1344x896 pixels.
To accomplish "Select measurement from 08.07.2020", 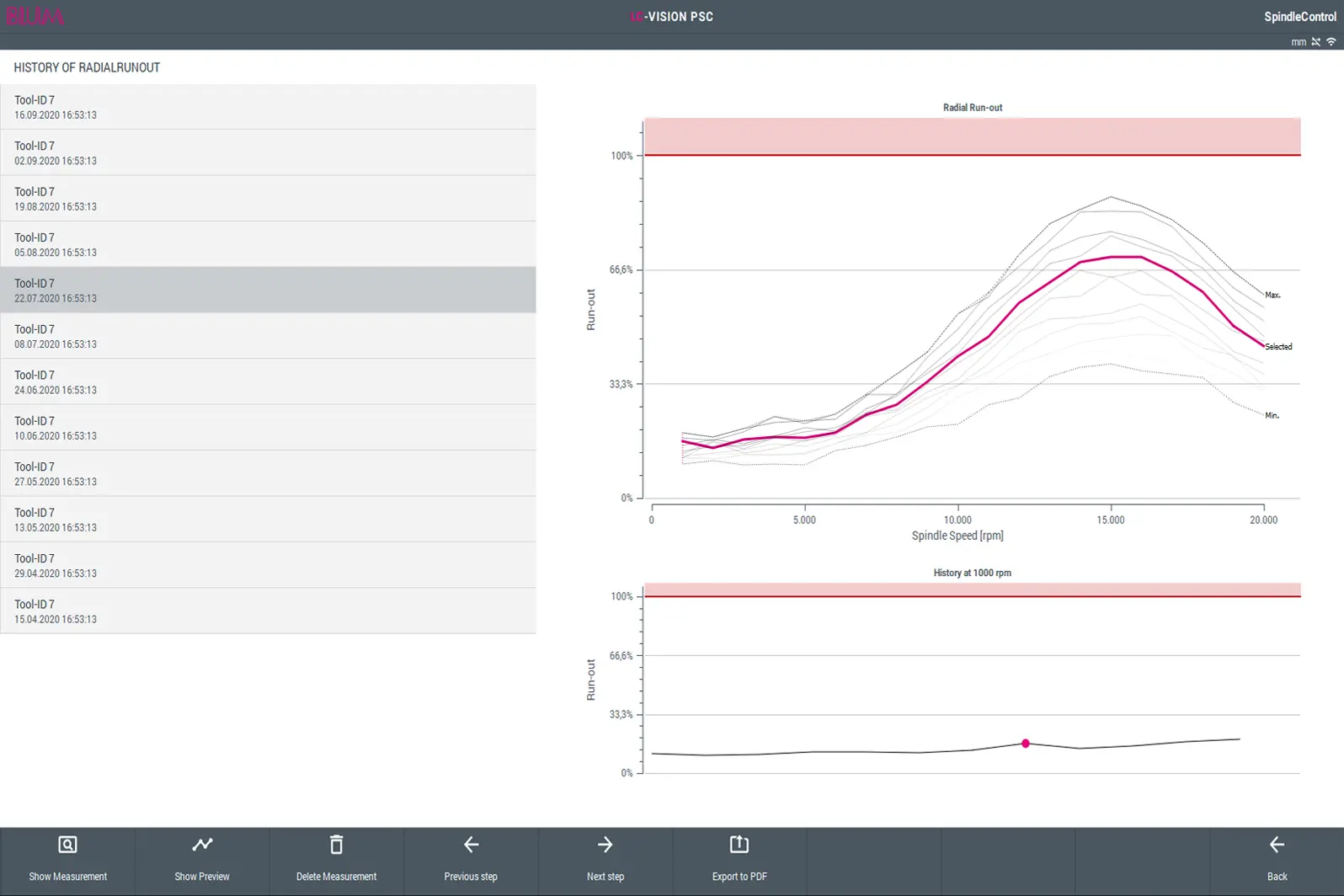I will tap(268, 336).
